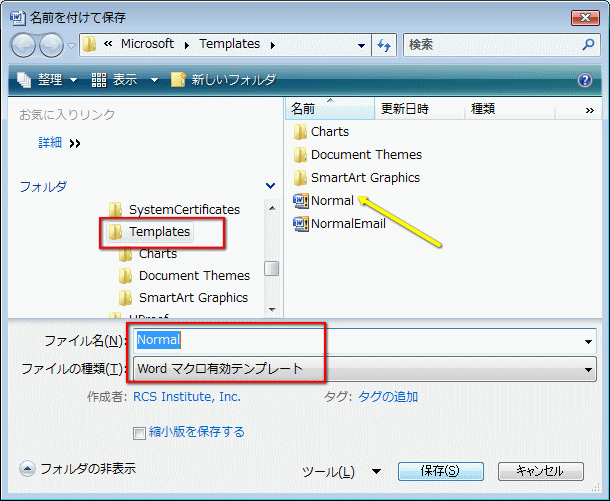The height and width of the screenshot is (501, 610).
Task: Click the 詳細 link in favorites
Action: click(50, 143)
